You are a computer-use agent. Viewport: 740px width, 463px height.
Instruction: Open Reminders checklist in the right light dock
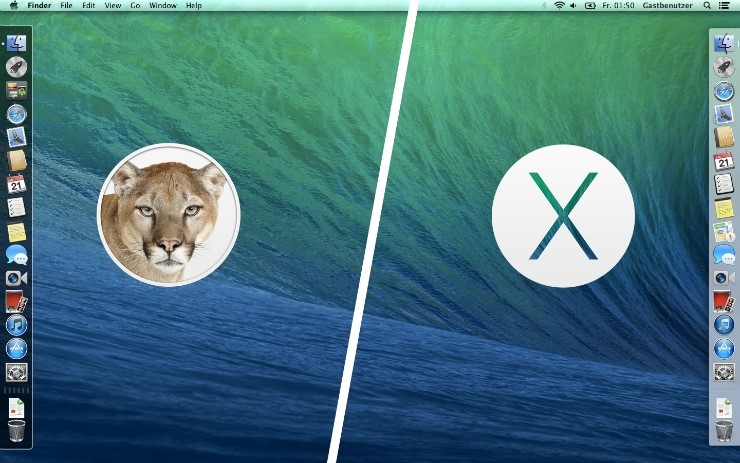point(724,184)
